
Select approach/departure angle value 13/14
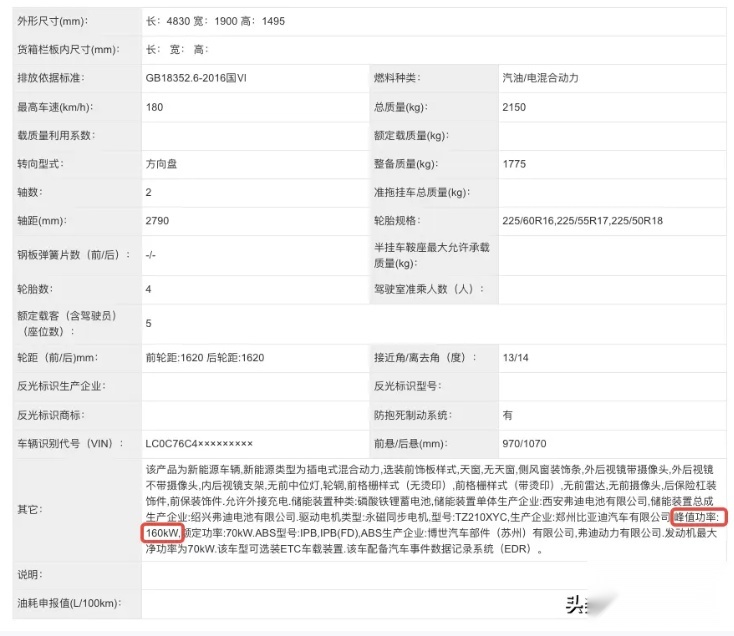click(x=515, y=358)
